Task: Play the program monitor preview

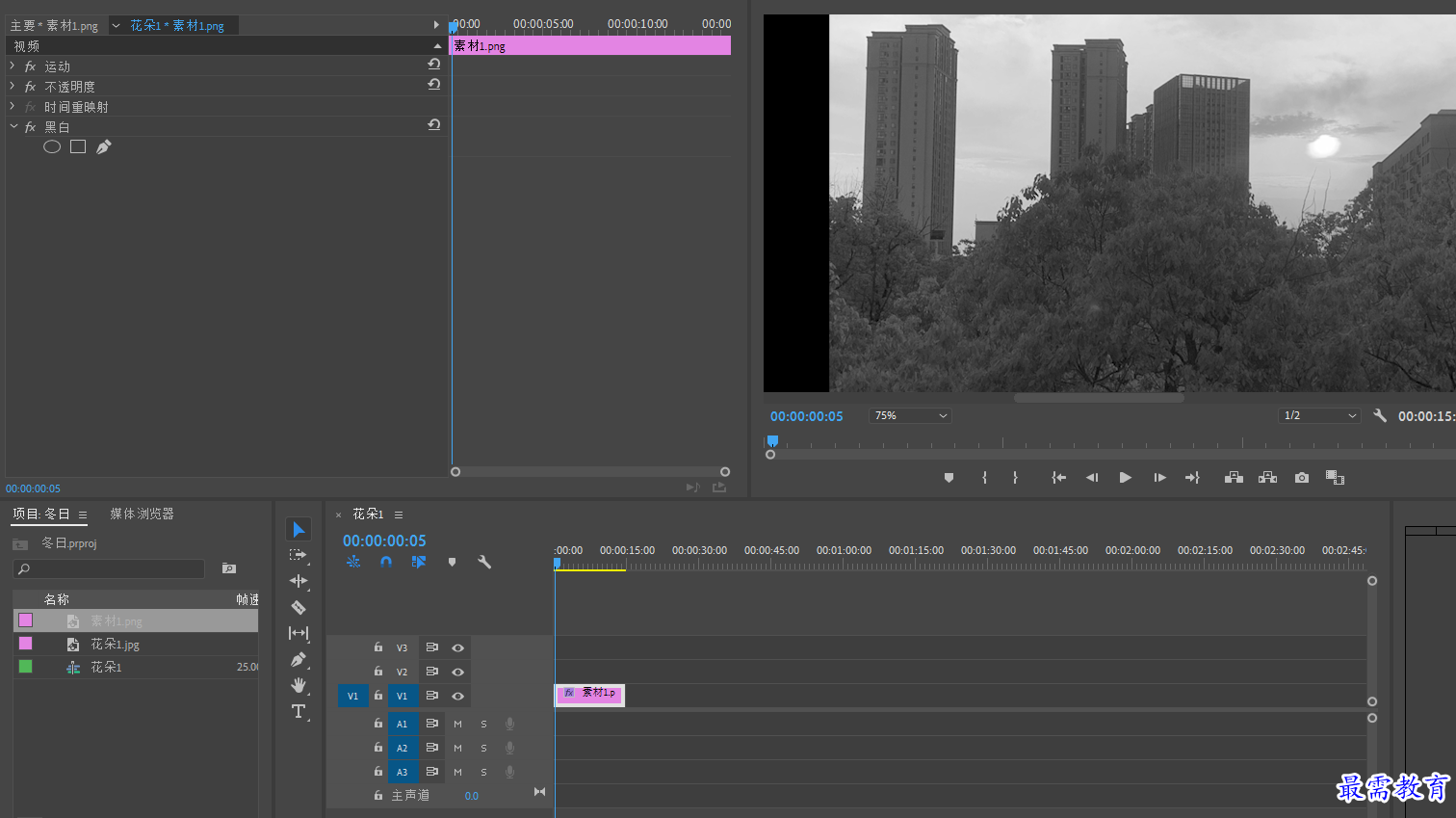Action: [x=1125, y=478]
